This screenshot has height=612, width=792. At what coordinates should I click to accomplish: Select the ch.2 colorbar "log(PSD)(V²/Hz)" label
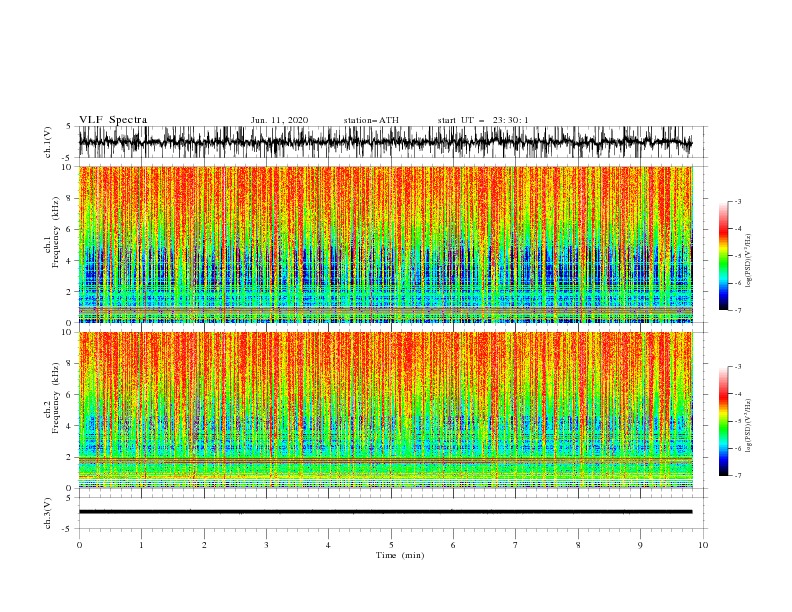click(x=749, y=426)
